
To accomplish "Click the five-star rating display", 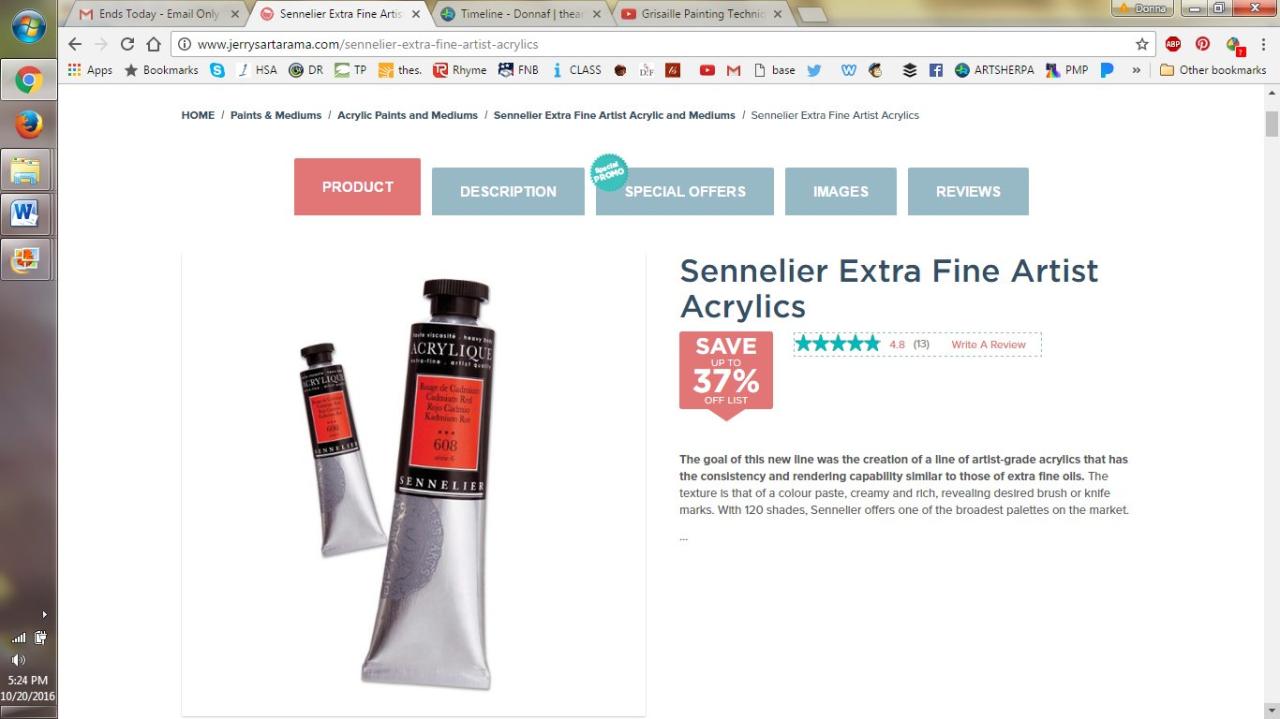I will (x=838, y=344).
